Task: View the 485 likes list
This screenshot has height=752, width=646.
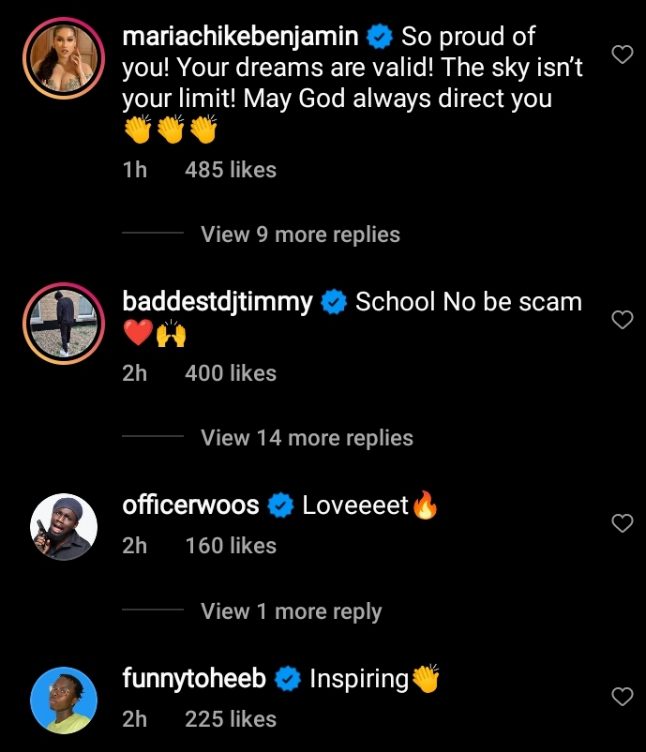Action: (x=230, y=170)
